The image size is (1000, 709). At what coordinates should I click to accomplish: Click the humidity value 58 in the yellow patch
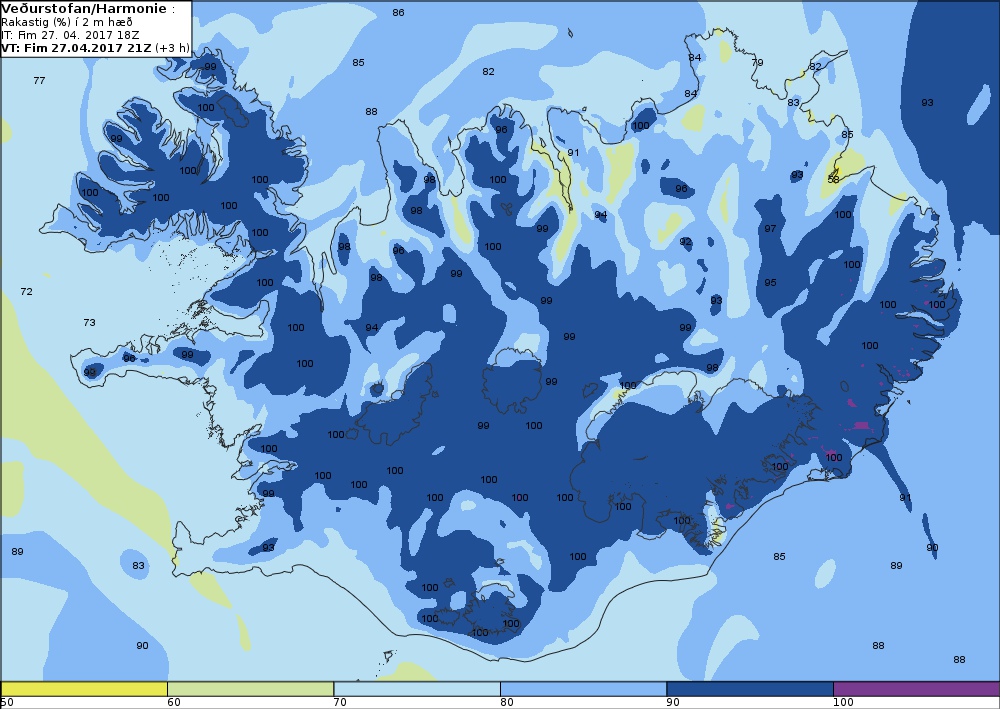(x=834, y=180)
